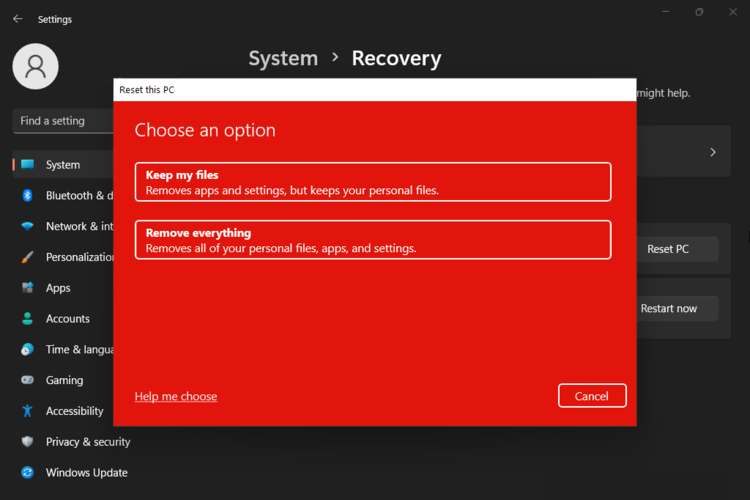Open the Help me choose link
Screen dimensions: 750x500
(176, 397)
